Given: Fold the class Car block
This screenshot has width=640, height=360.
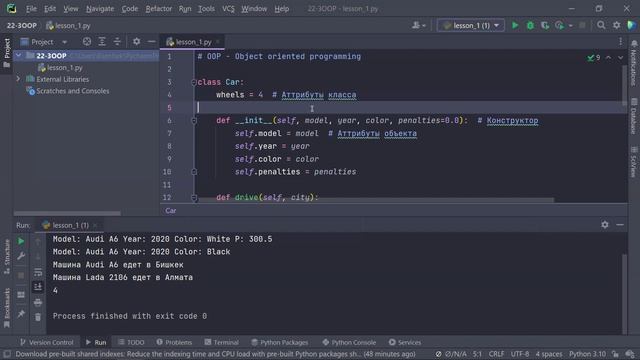Looking at the screenshot, I should coord(194,82).
